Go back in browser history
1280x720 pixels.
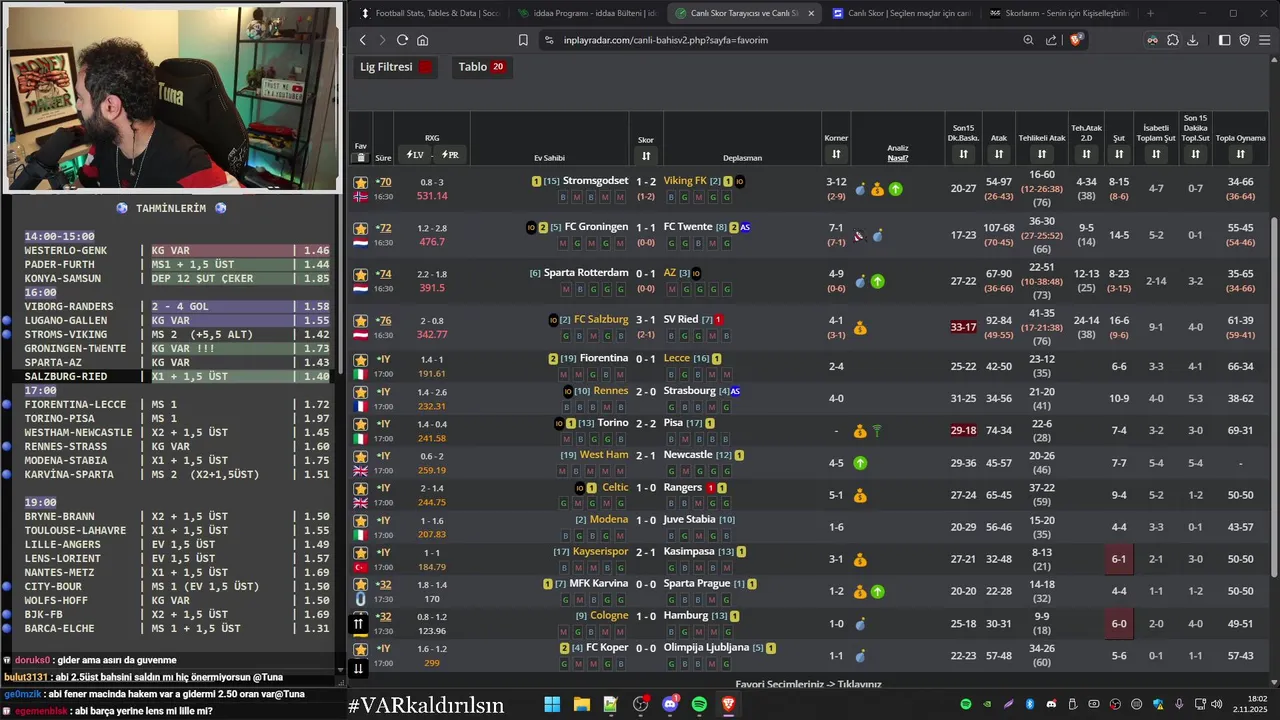click(x=362, y=40)
